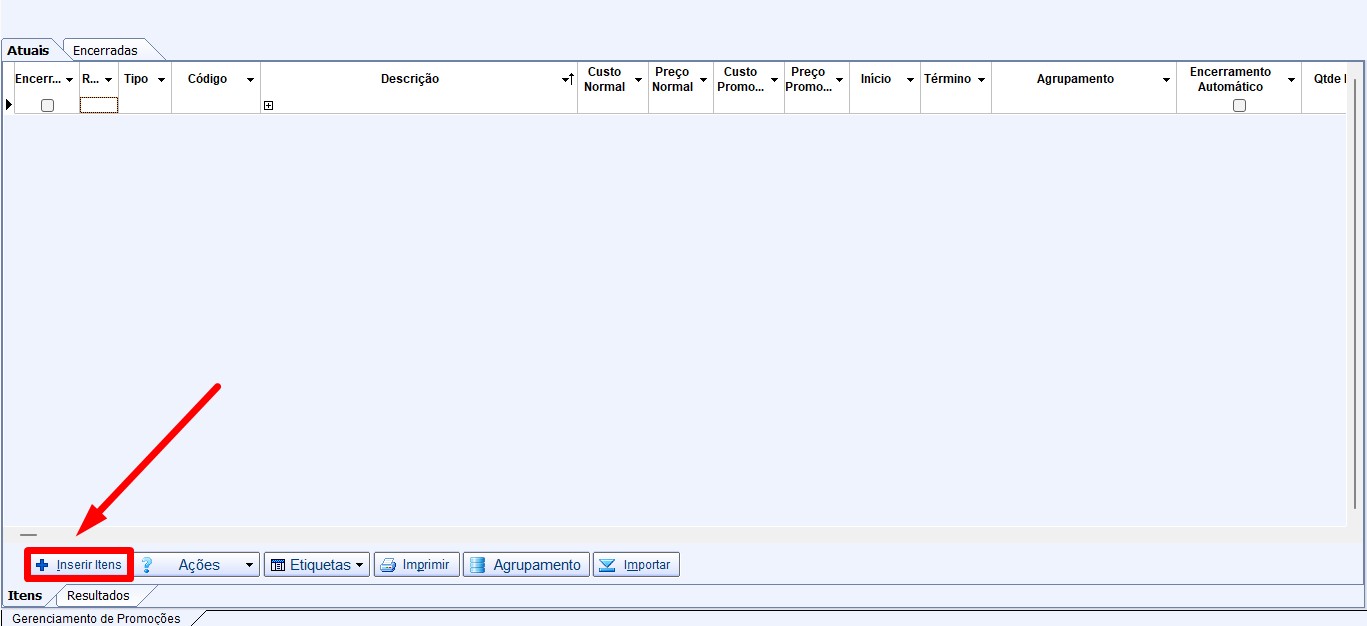Click the row indicator arrow at grid left
This screenshot has width=1367, height=626.
coord(9,105)
